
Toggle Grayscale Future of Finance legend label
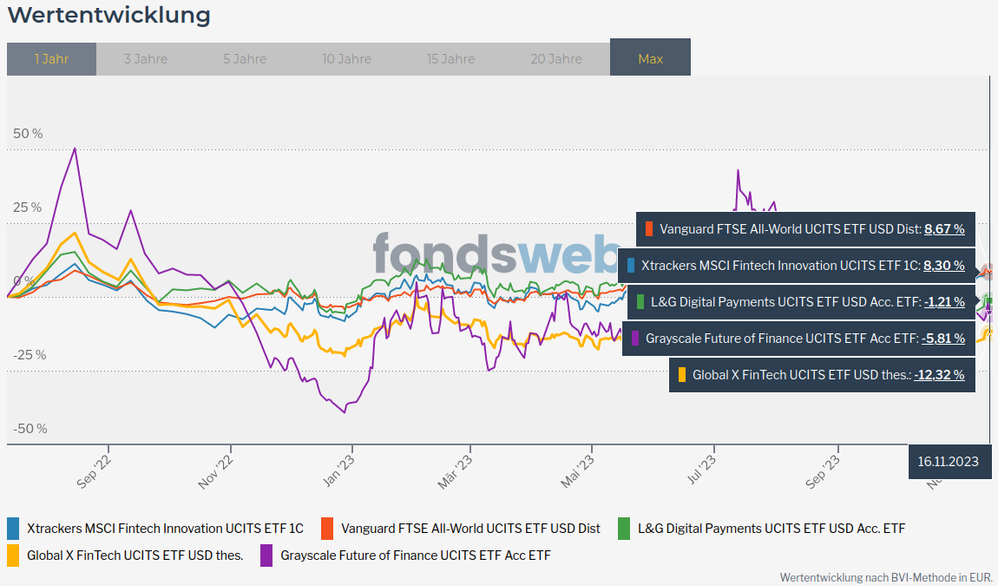(x=415, y=555)
